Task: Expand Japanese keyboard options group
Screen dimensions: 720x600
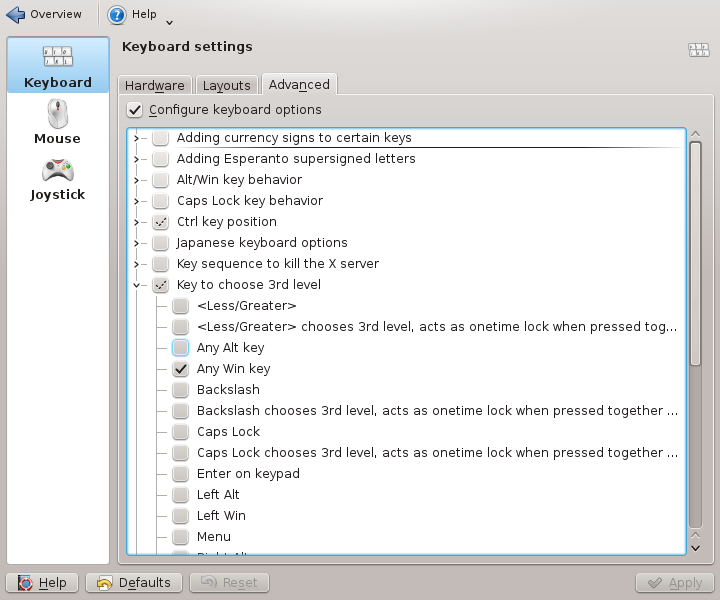Action: pos(136,243)
